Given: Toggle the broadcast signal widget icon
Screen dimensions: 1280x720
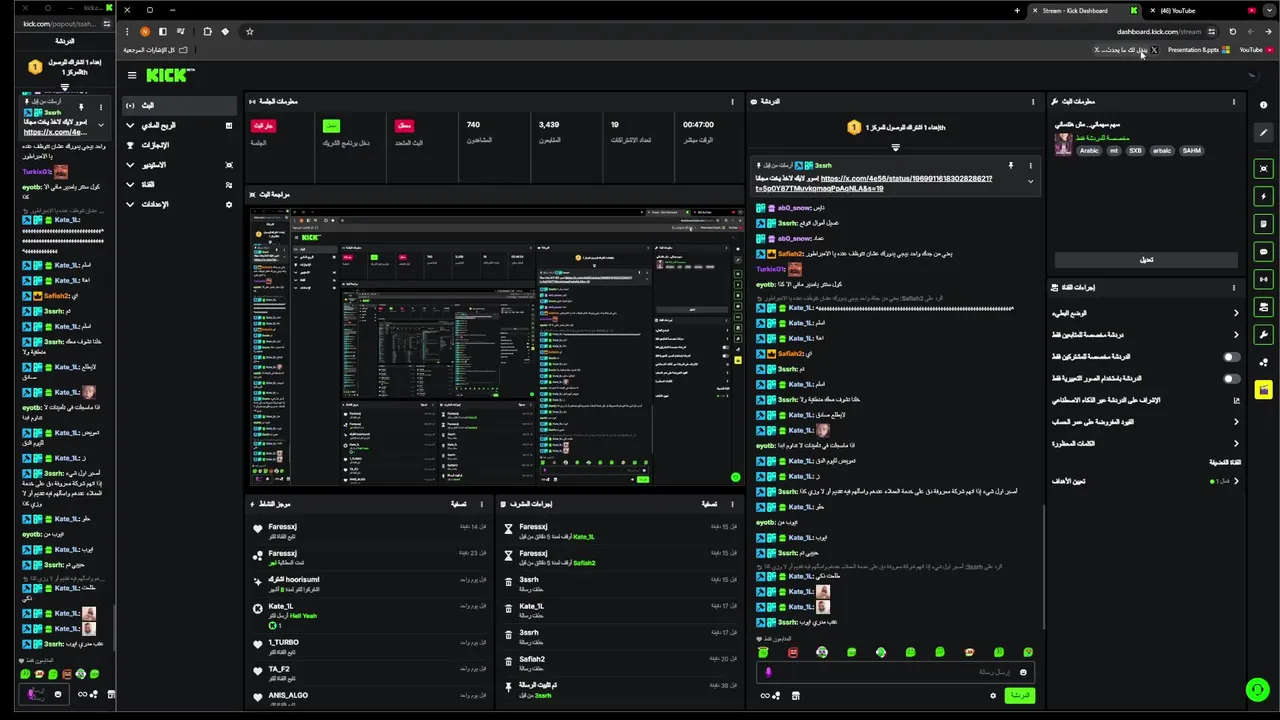Looking at the screenshot, I should pos(1264,279).
